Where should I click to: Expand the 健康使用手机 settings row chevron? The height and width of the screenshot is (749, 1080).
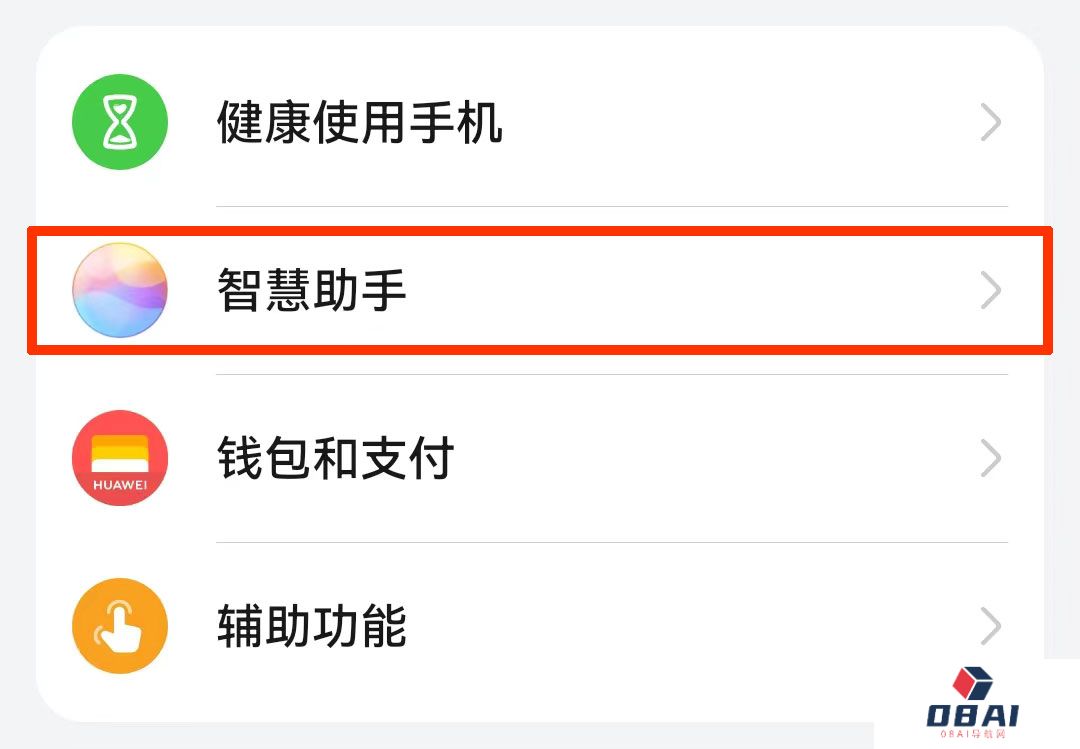point(990,122)
